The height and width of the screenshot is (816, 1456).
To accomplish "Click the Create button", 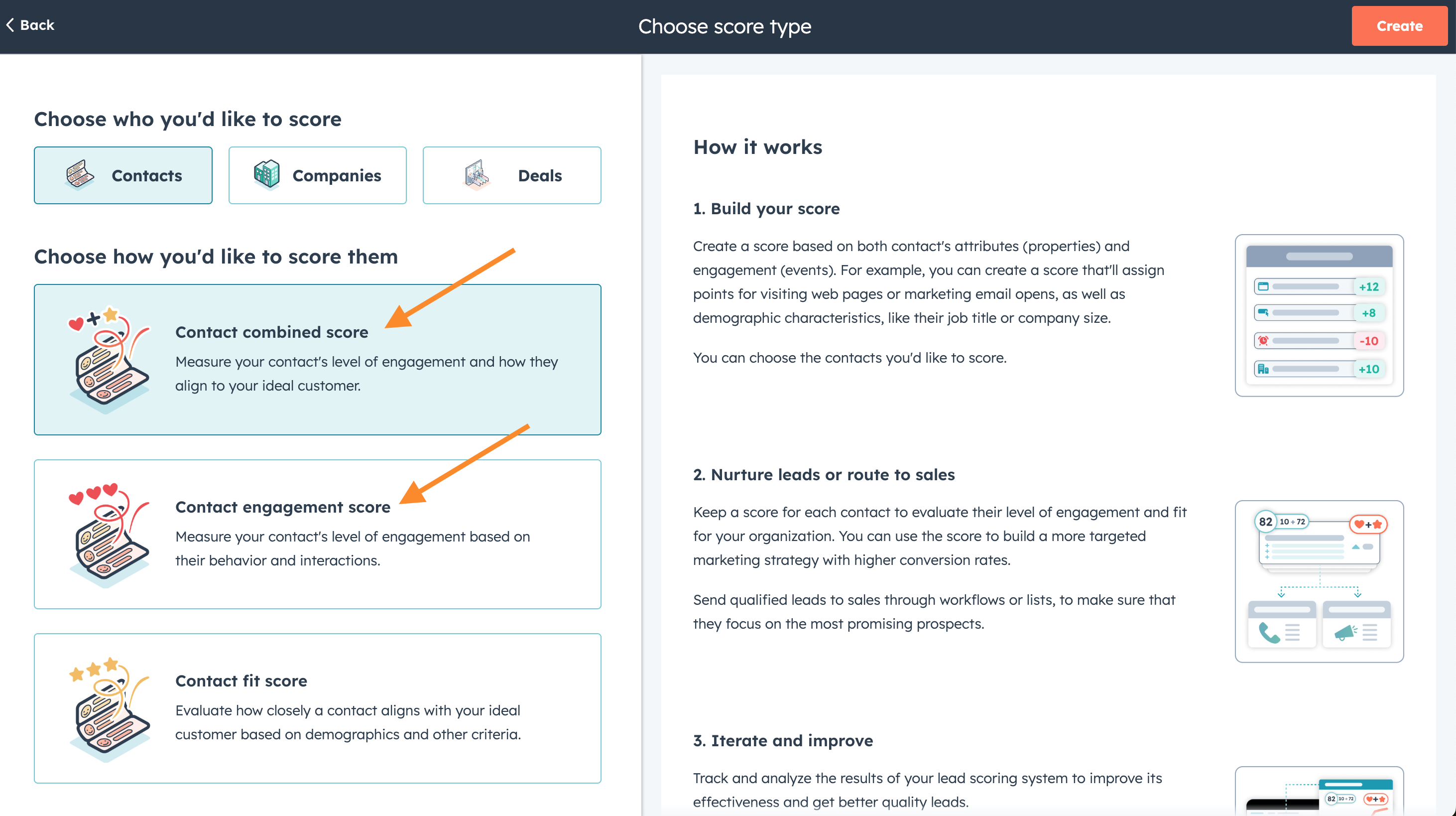I will (1399, 25).
